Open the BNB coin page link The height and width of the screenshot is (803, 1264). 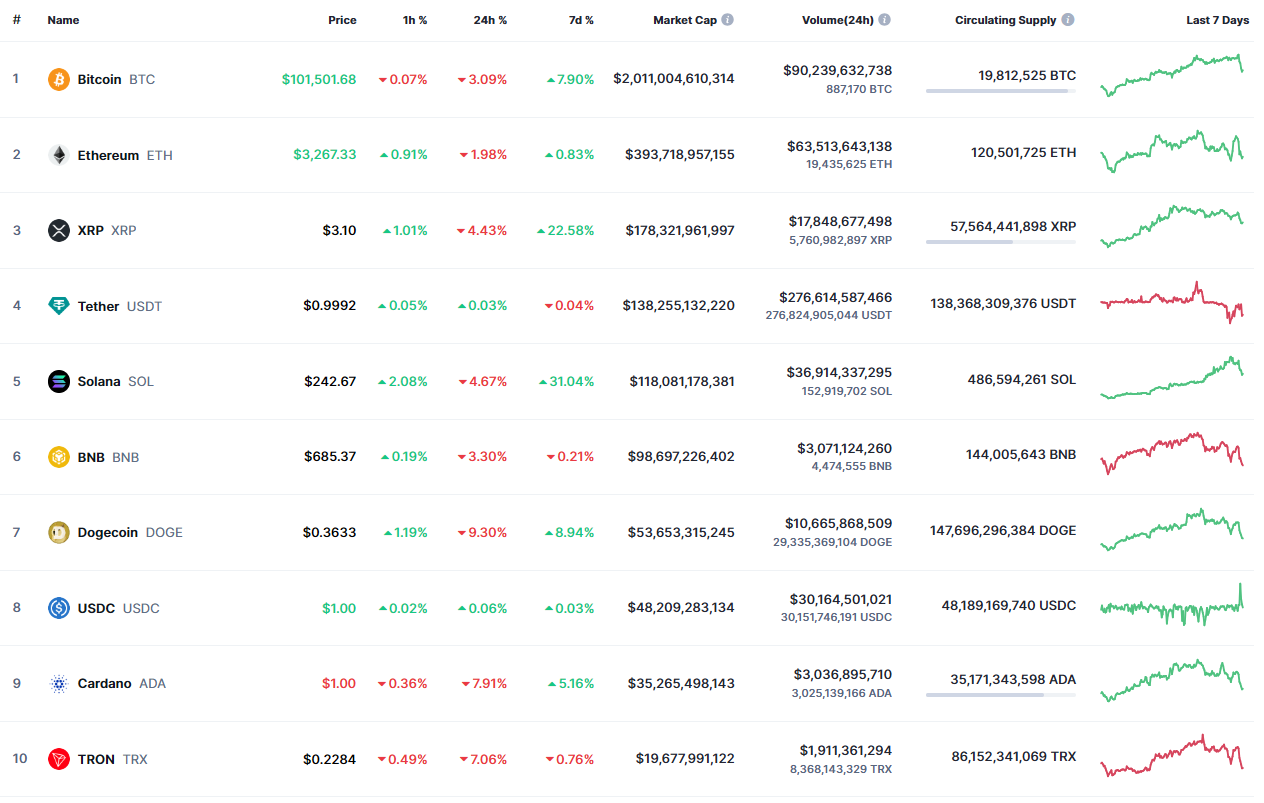(x=91, y=457)
